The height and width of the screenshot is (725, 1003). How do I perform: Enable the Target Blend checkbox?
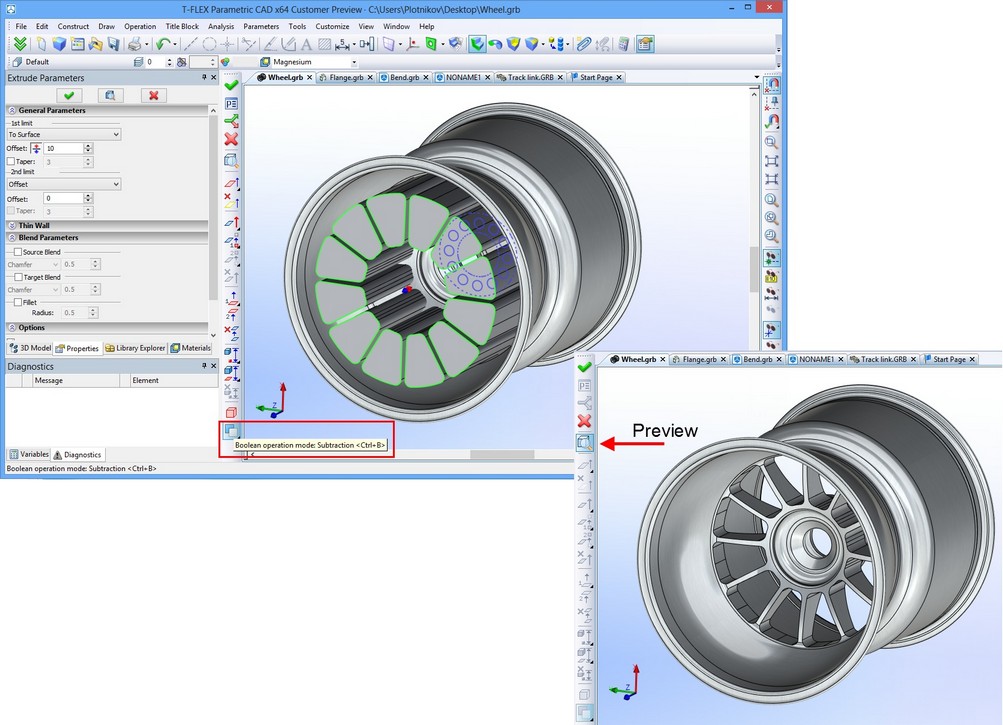[14, 277]
